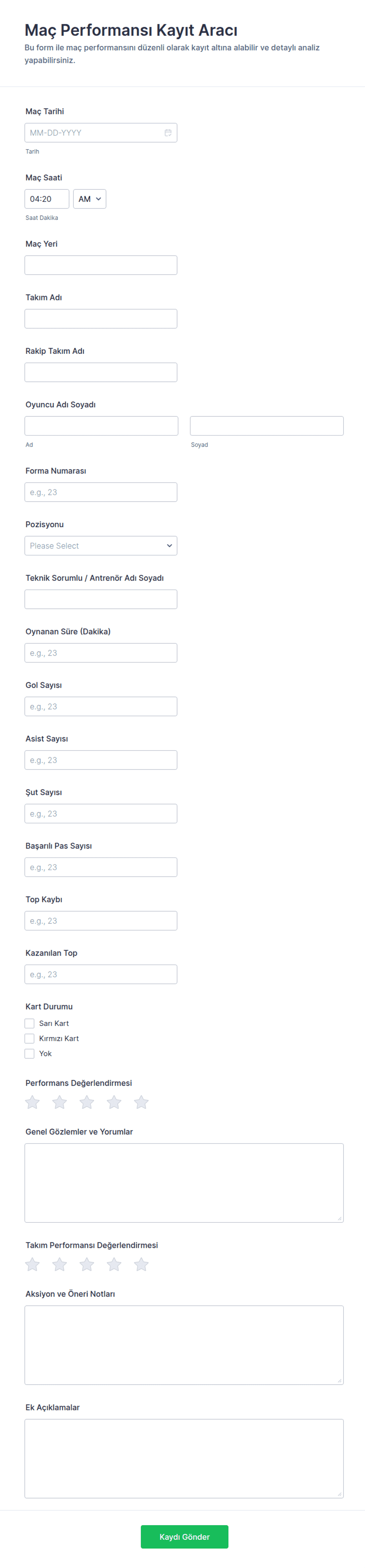Image resolution: width=365 pixels, height=1568 pixels.
Task: Expand the Pozisyonu select list
Action: 101,546
